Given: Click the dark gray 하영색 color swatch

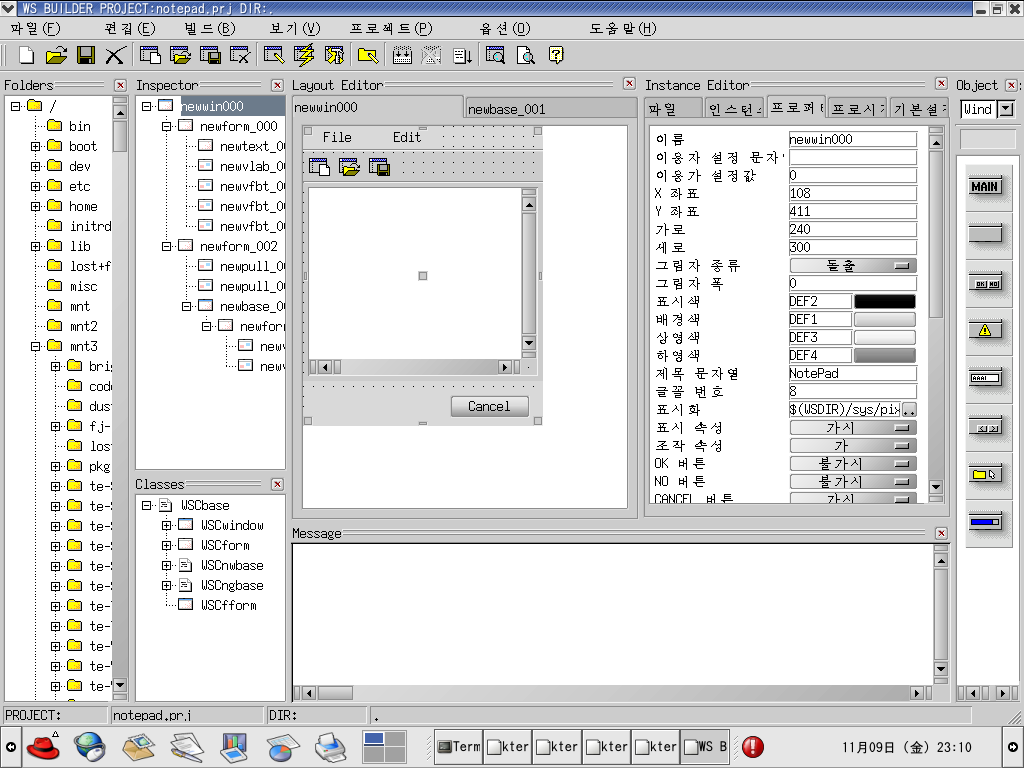Looking at the screenshot, I should (885, 355).
